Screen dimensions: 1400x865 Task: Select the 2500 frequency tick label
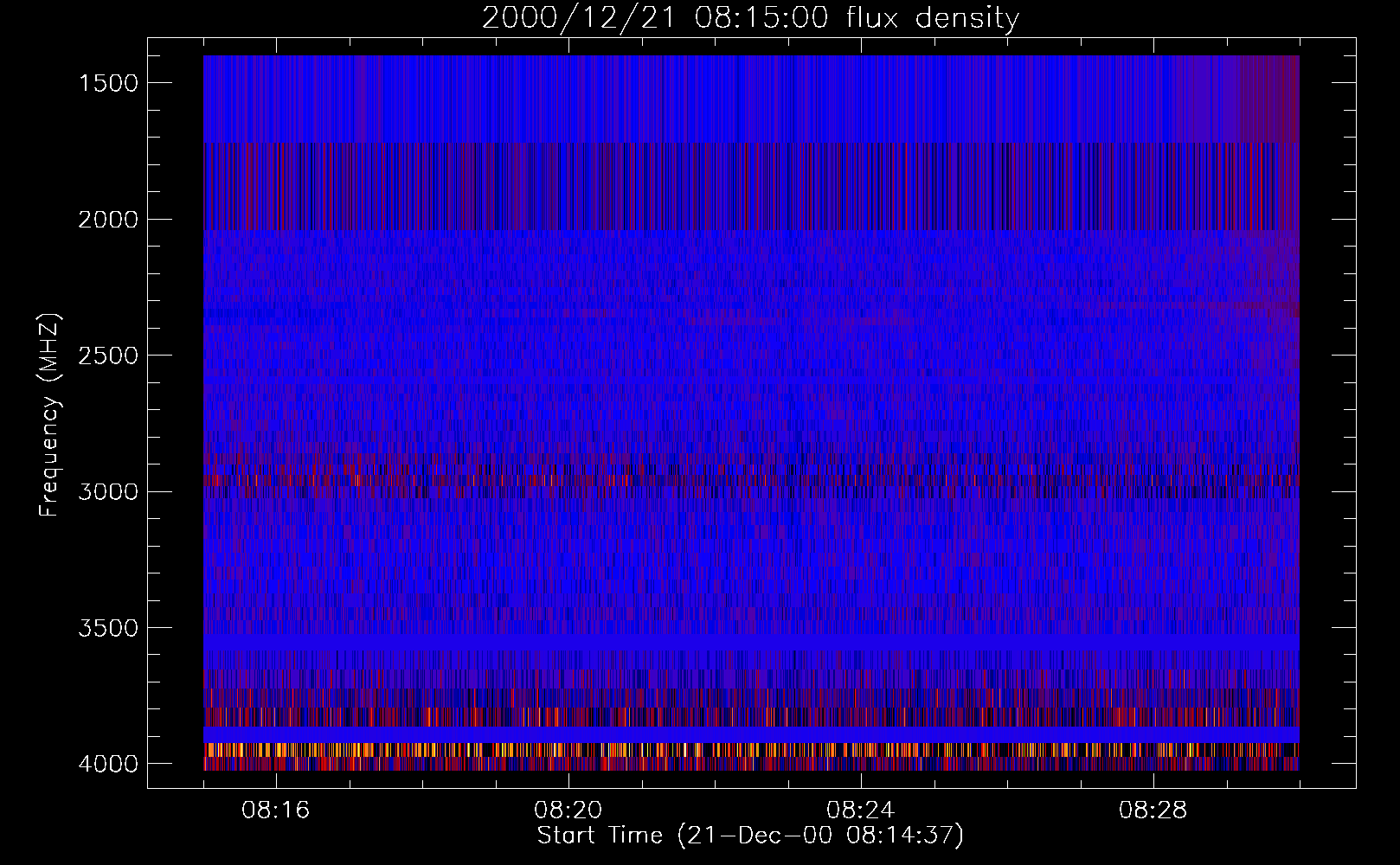point(108,356)
